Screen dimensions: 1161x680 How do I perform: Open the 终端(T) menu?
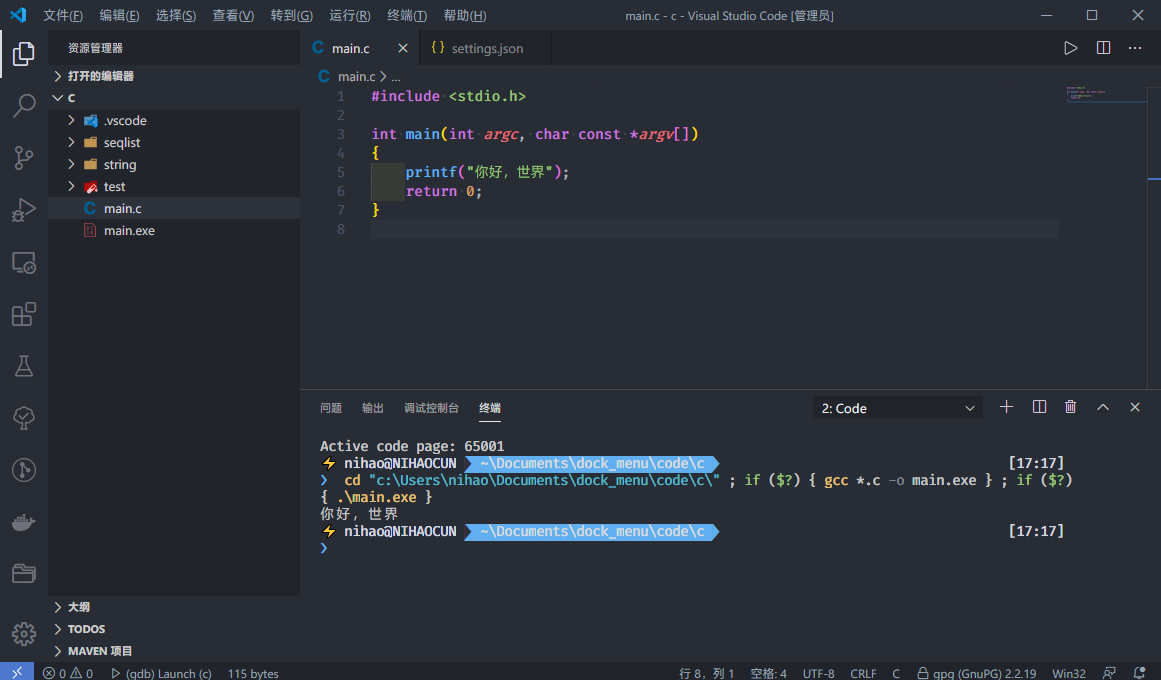(x=406, y=16)
